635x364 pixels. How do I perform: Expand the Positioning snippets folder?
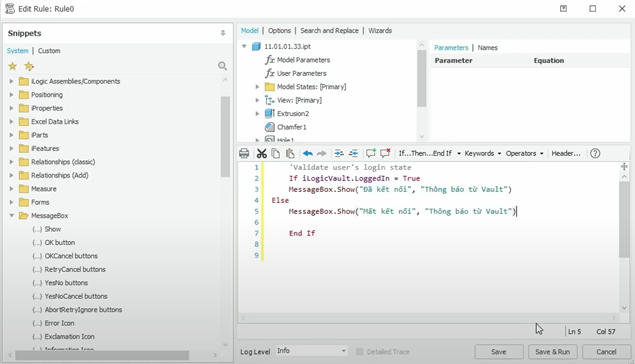[x=11, y=95]
